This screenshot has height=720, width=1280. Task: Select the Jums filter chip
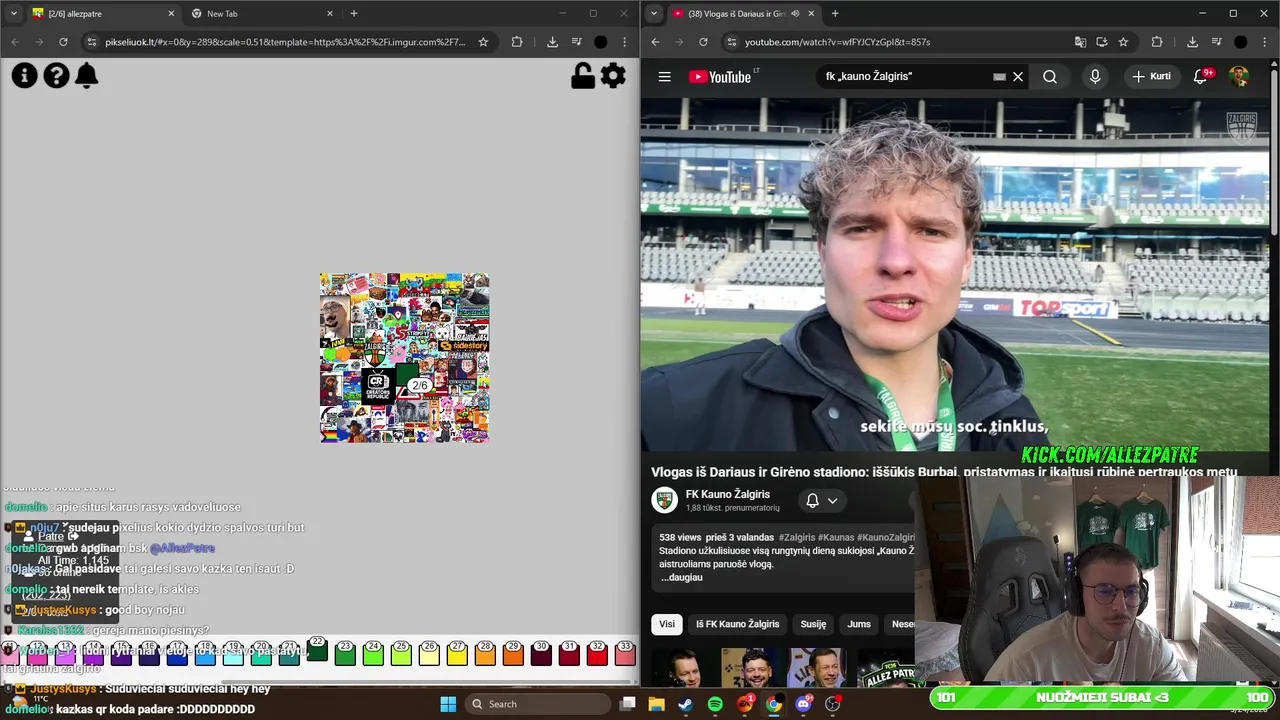(859, 624)
